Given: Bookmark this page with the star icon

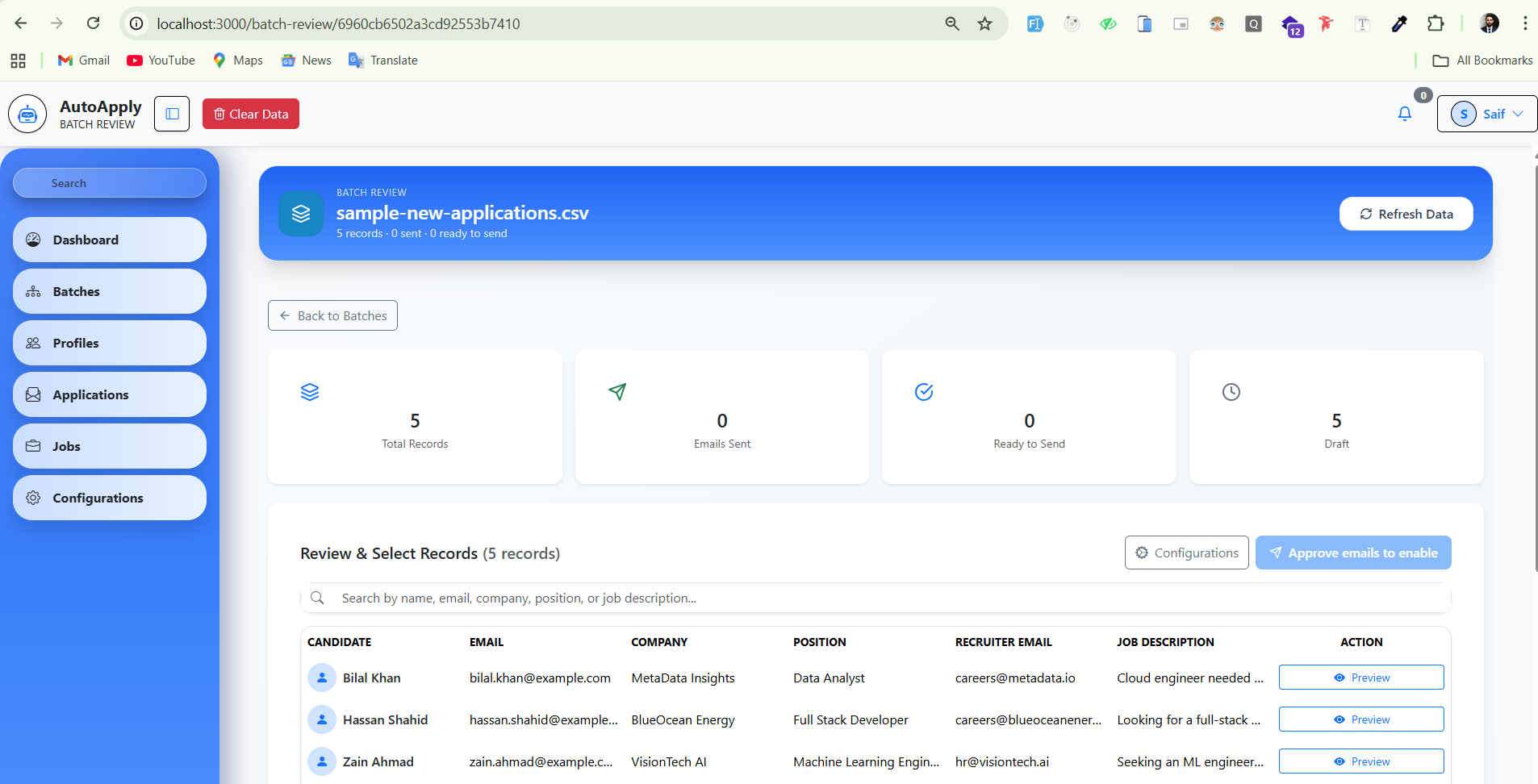Looking at the screenshot, I should (x=984, y=23).
